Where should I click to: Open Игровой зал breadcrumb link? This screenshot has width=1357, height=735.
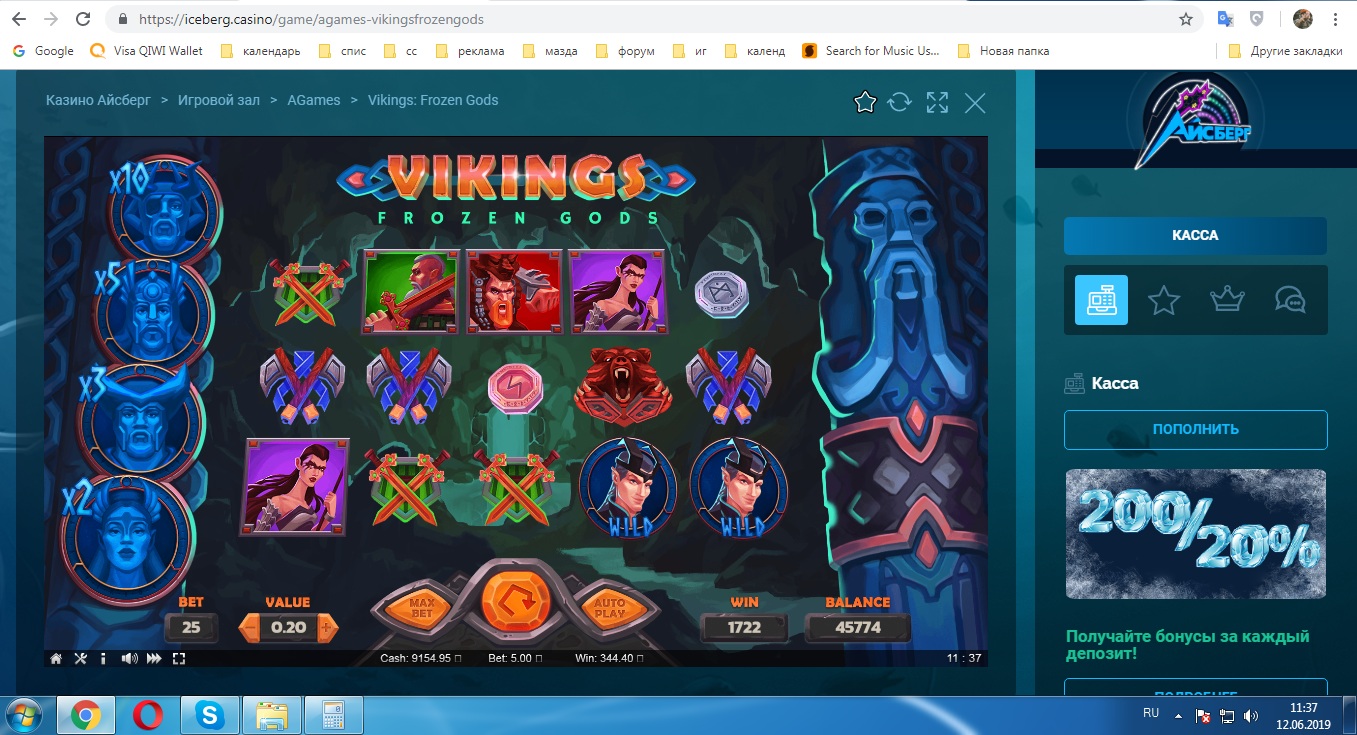tap(217, 100)
